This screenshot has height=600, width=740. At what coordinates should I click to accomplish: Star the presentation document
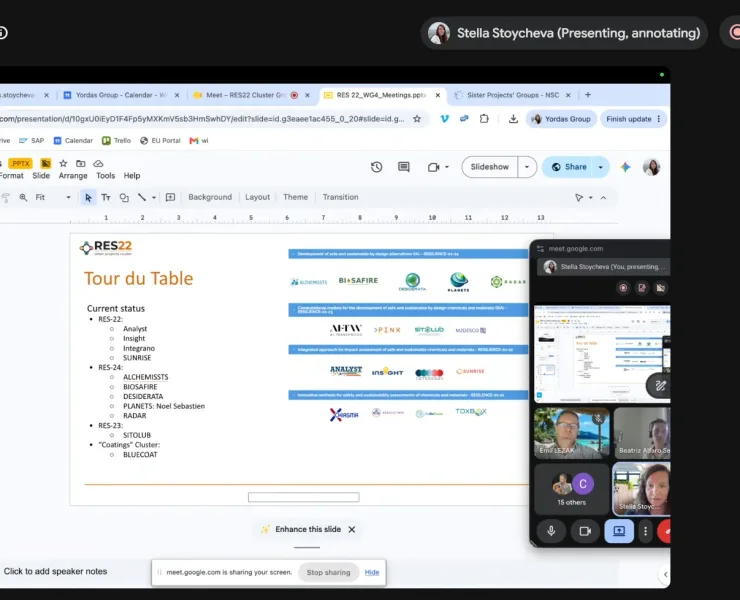pyautogui.click(x=63, y=163)
